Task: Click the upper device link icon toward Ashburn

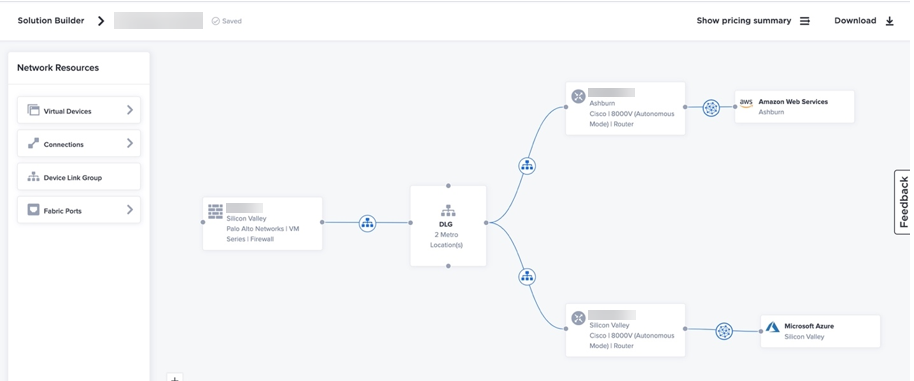Action: point(527,166)
